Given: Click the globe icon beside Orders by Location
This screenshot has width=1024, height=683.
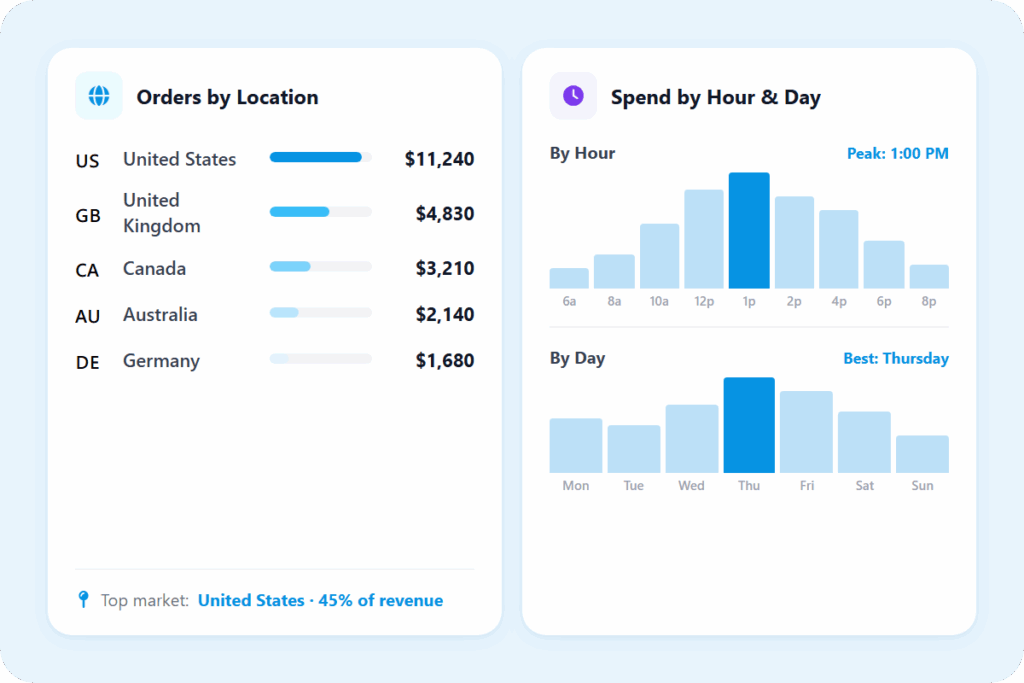Looking at the screenshot, I should [99, 96].
